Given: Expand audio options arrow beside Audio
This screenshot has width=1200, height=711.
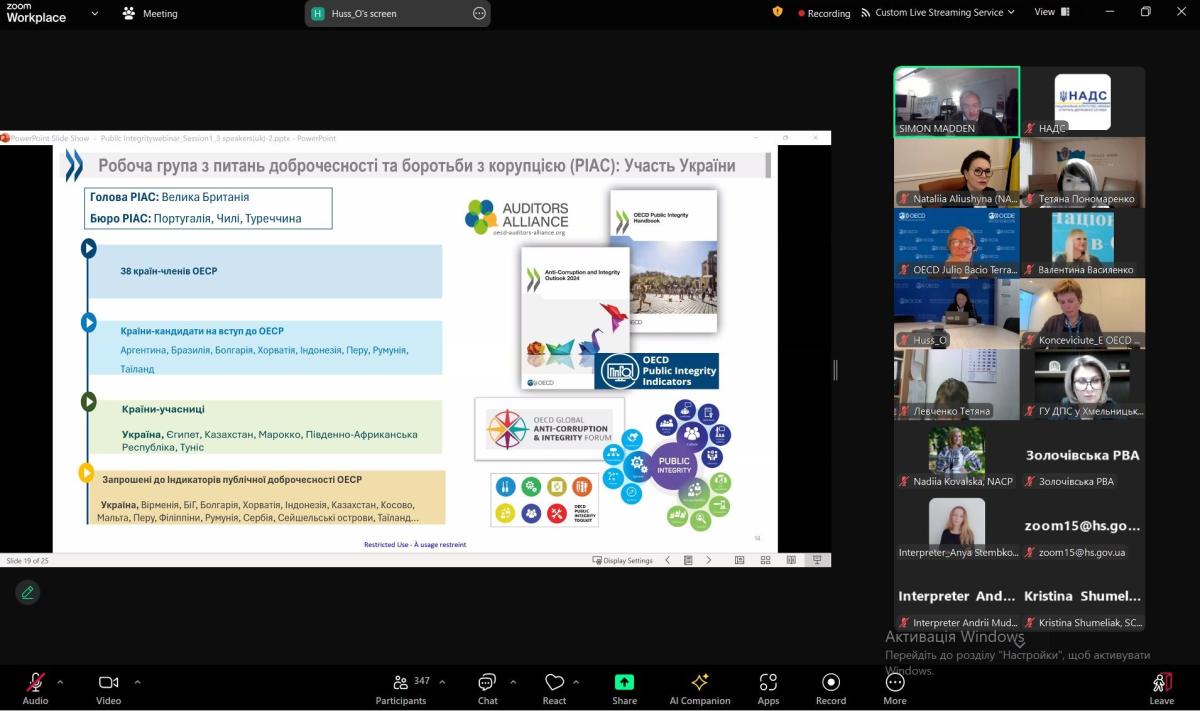Looking at the screenshot, I should pyautogui.click(x=60, y=682).
